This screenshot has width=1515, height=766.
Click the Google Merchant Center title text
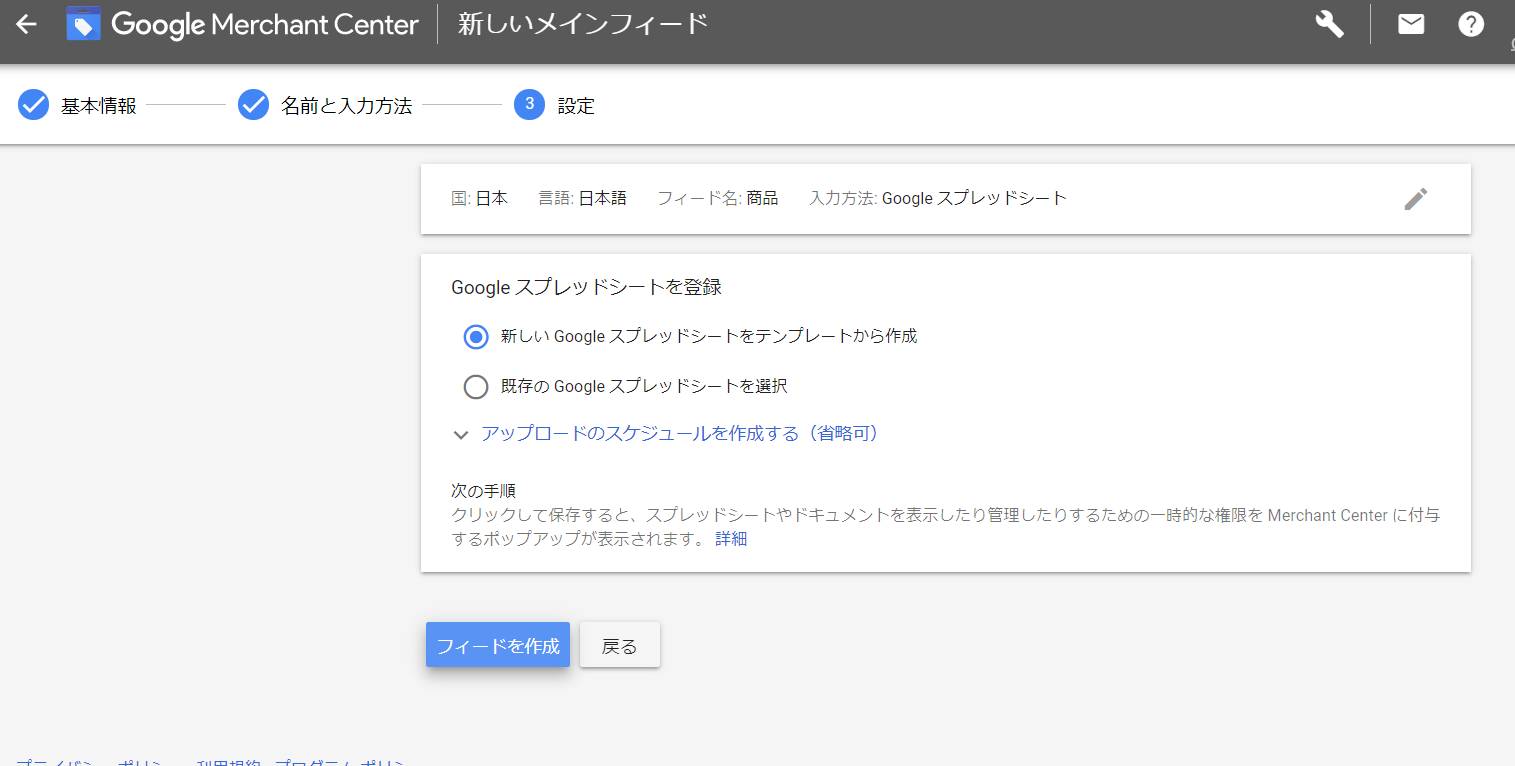pyautogui.click(x=265, y=25)
